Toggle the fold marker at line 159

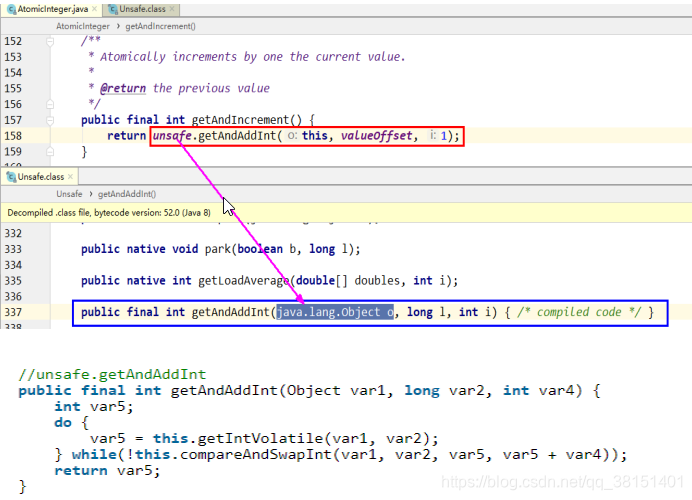(50, 152)
